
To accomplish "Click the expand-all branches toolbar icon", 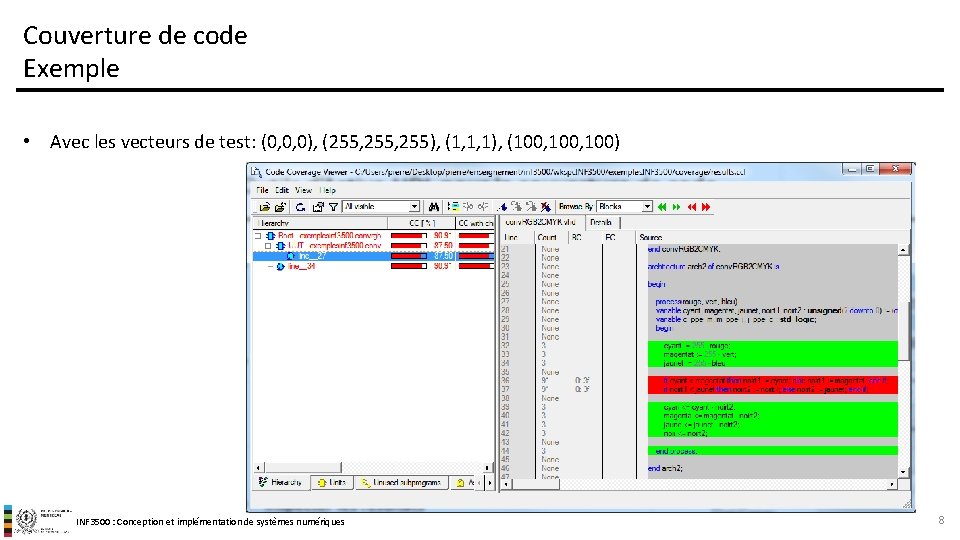I will point(467,207).
